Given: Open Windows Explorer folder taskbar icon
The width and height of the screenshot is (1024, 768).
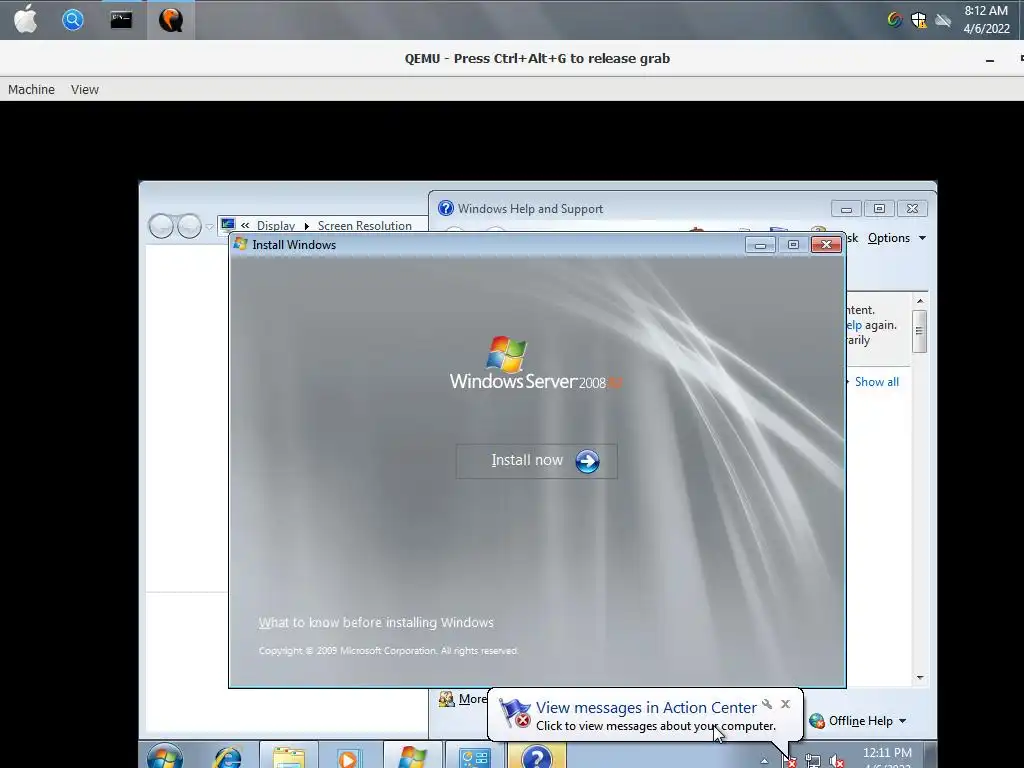Looking at the screenshot, I should (289, 756).
